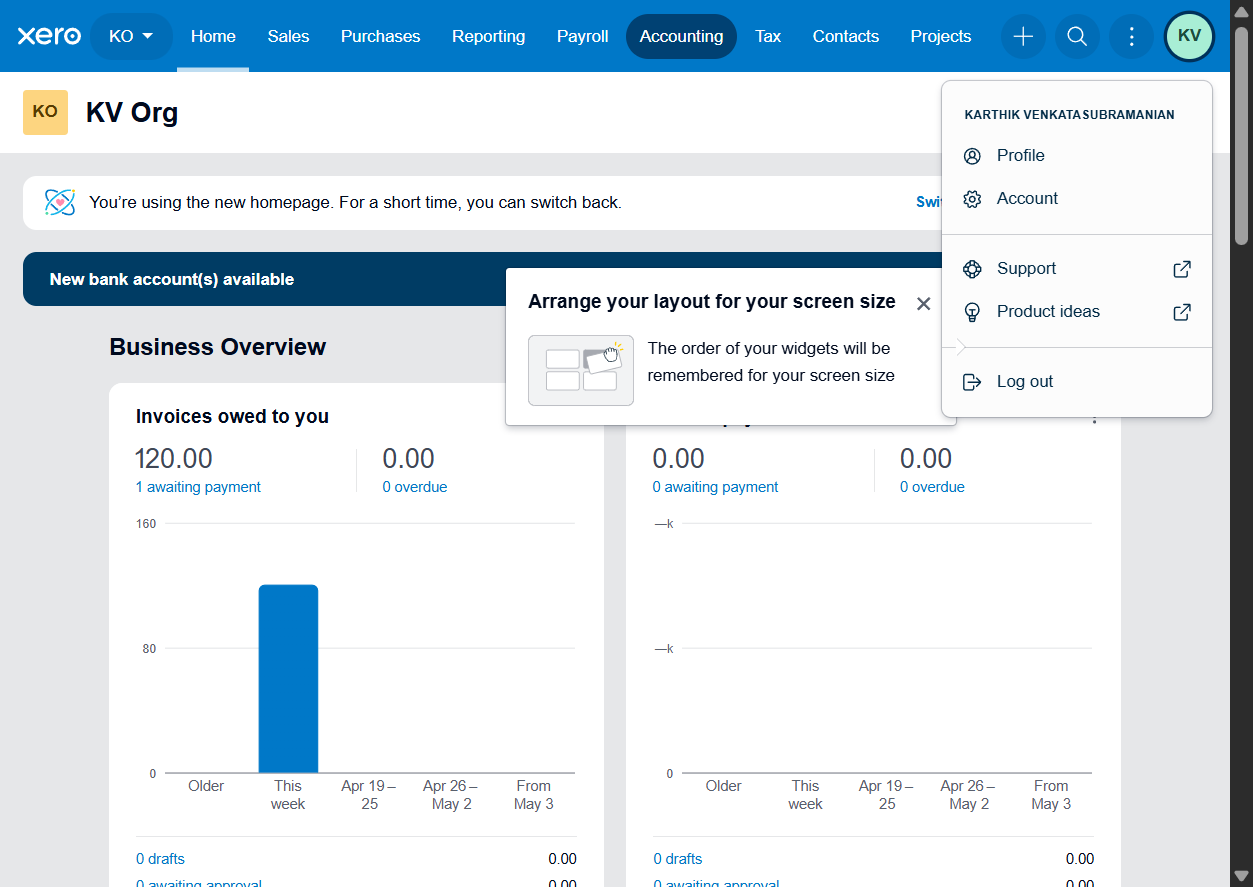Select Profile in the user menu
Viewport: 1253px width, 887px height.
tap(1077, 156)
